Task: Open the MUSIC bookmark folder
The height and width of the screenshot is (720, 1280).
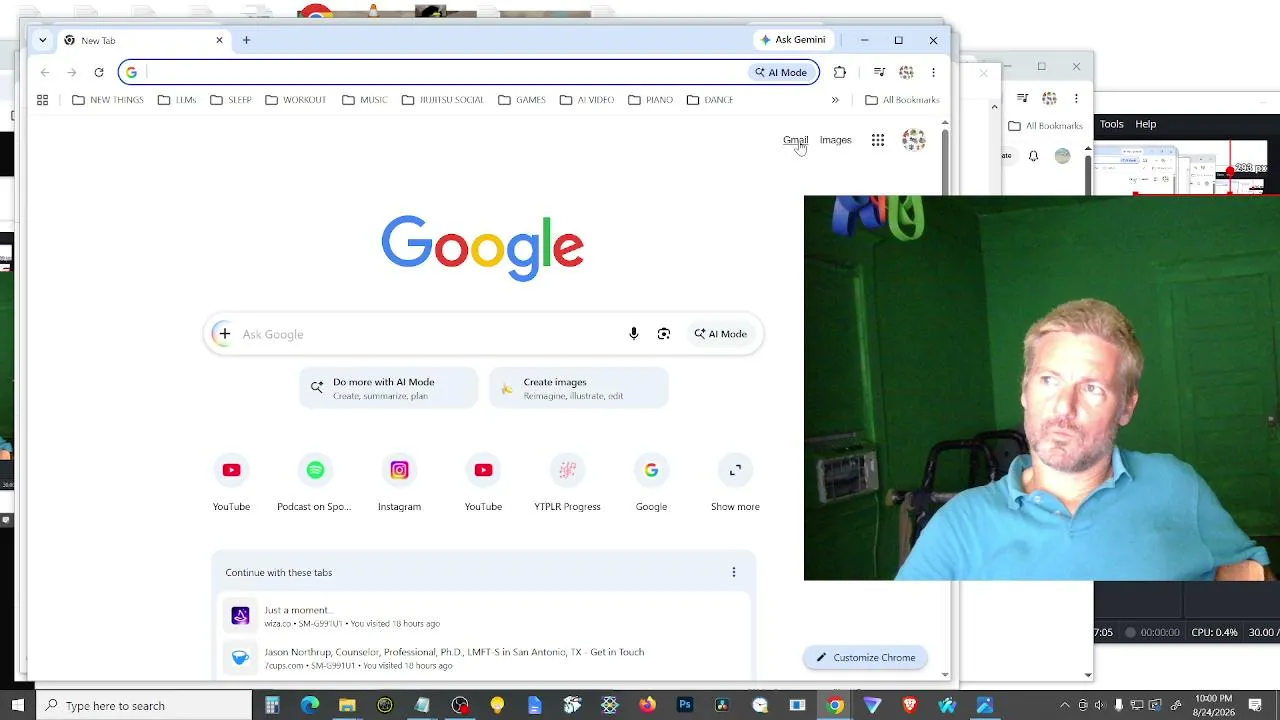Action: tap(365, 100)
